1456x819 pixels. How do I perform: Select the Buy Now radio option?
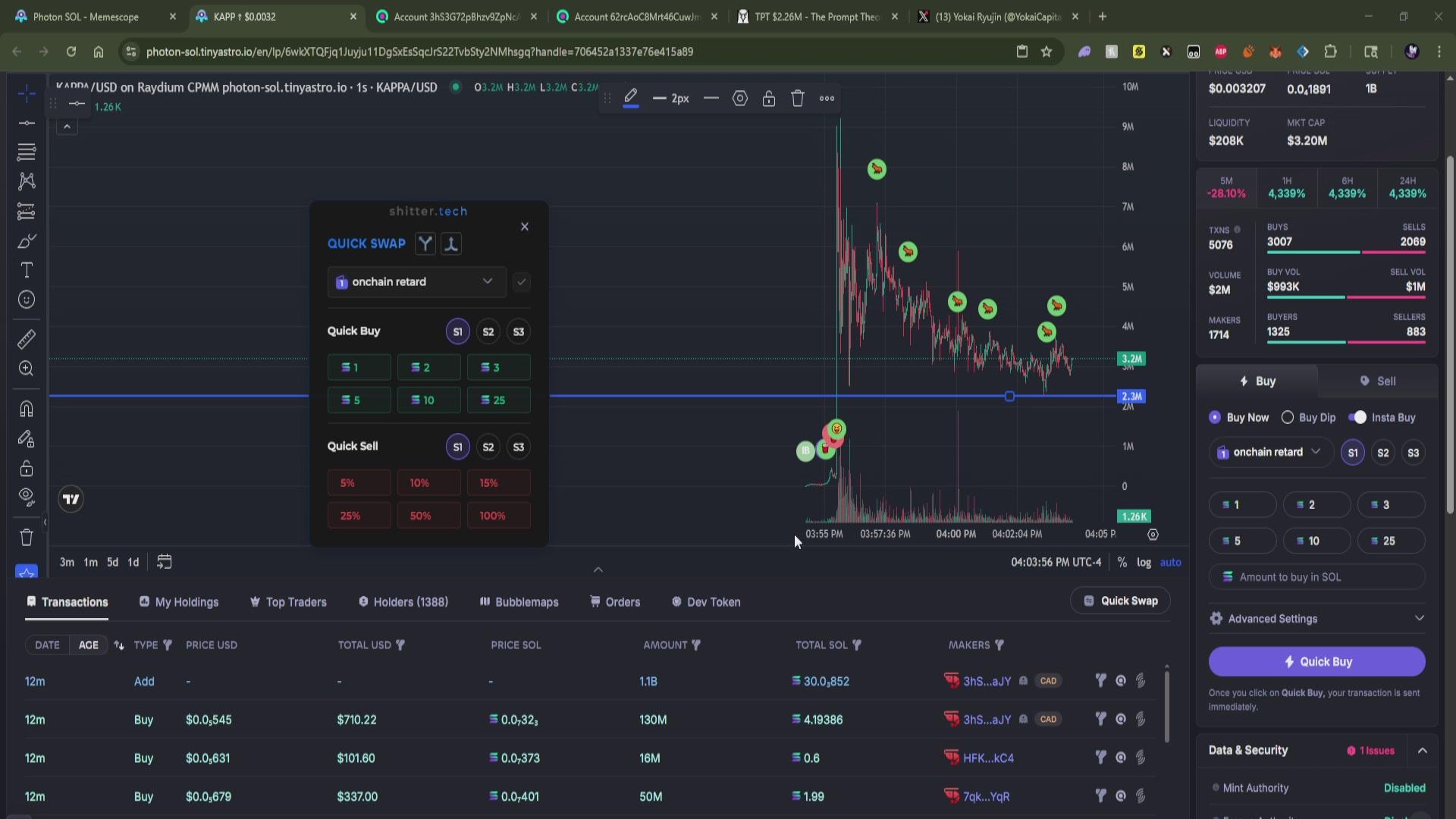[x=1216, y=418]
